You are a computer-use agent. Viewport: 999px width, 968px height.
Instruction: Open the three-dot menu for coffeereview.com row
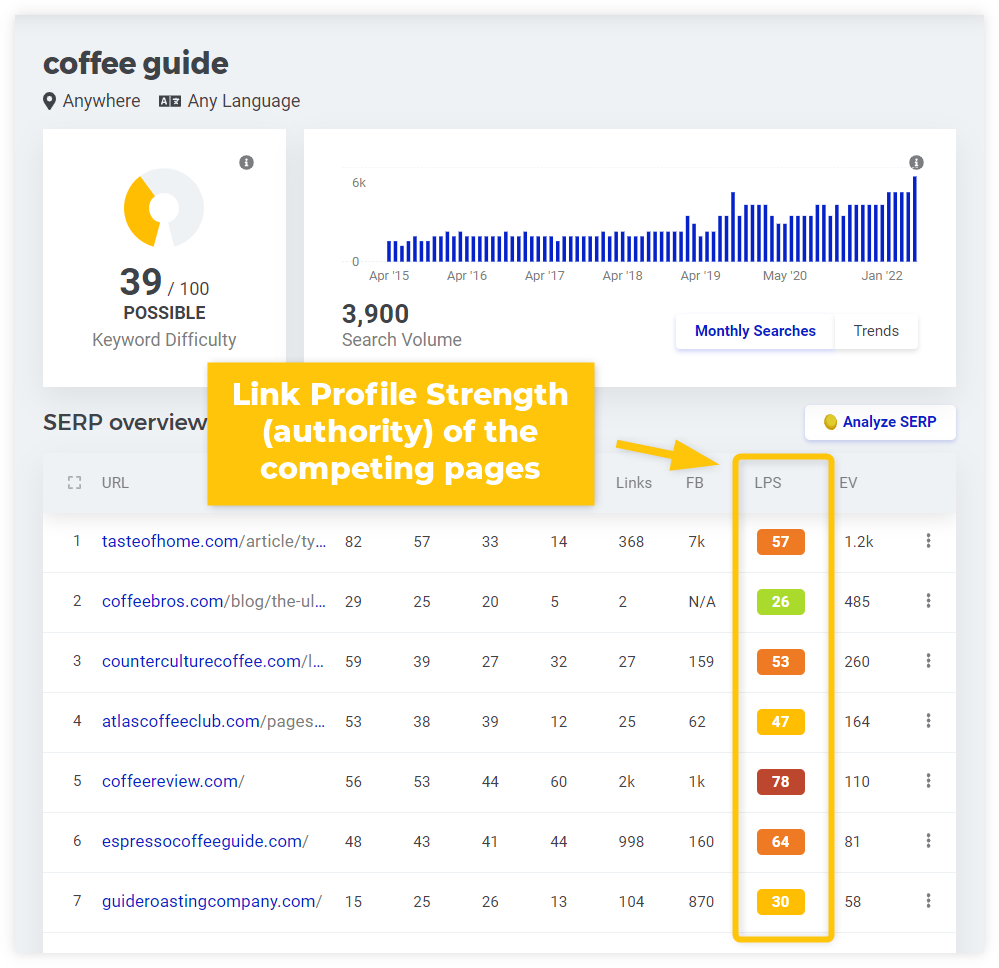pyautogui.click(x=928, y=781)
